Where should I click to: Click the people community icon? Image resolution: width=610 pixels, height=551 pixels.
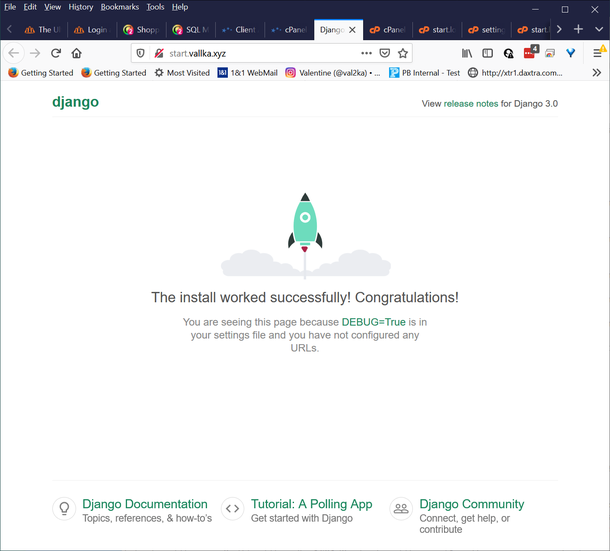point(401,508)
